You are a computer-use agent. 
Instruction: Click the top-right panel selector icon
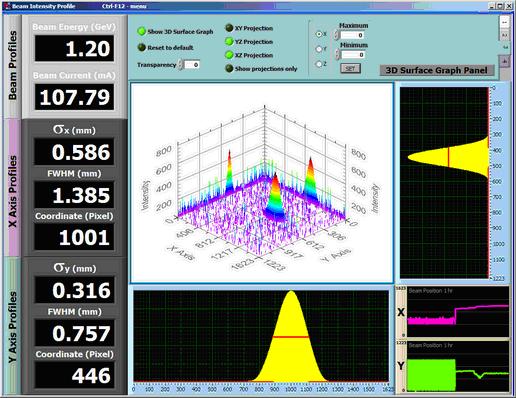[505, 22]
